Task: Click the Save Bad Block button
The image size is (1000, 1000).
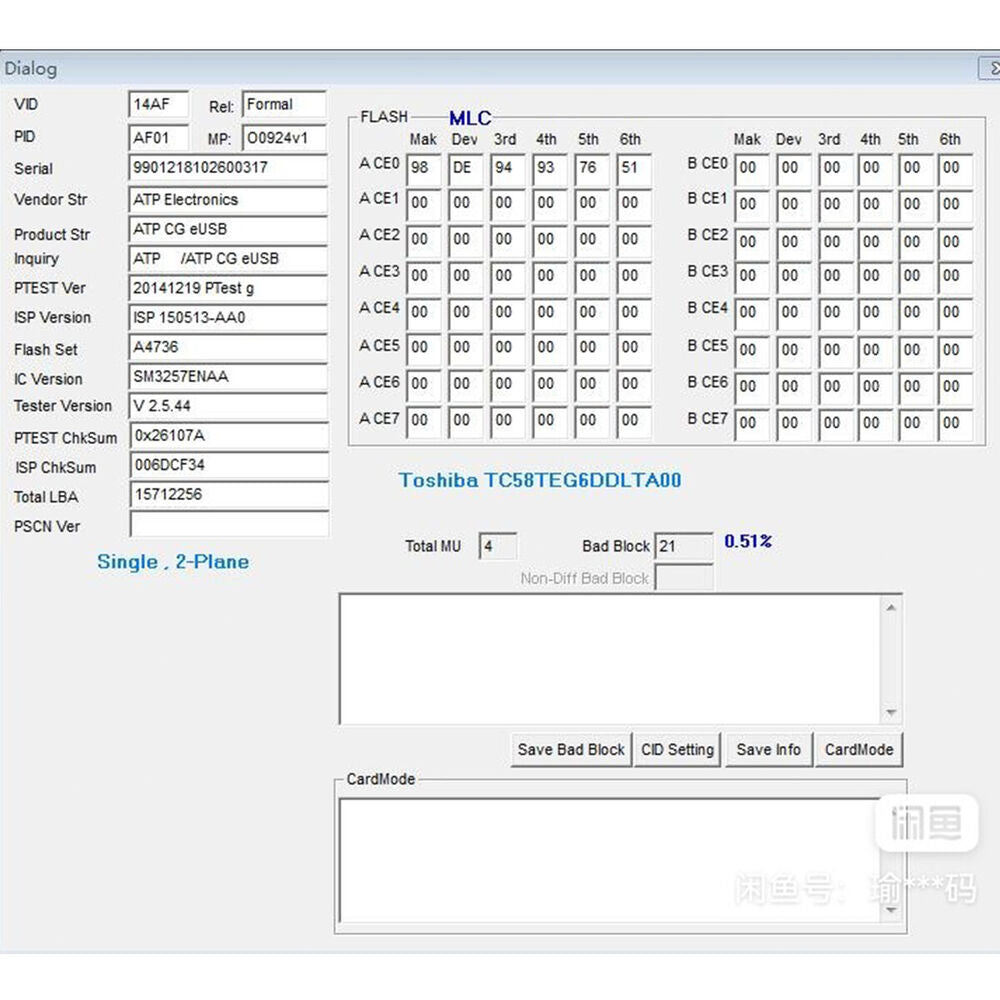Action: 571,750
